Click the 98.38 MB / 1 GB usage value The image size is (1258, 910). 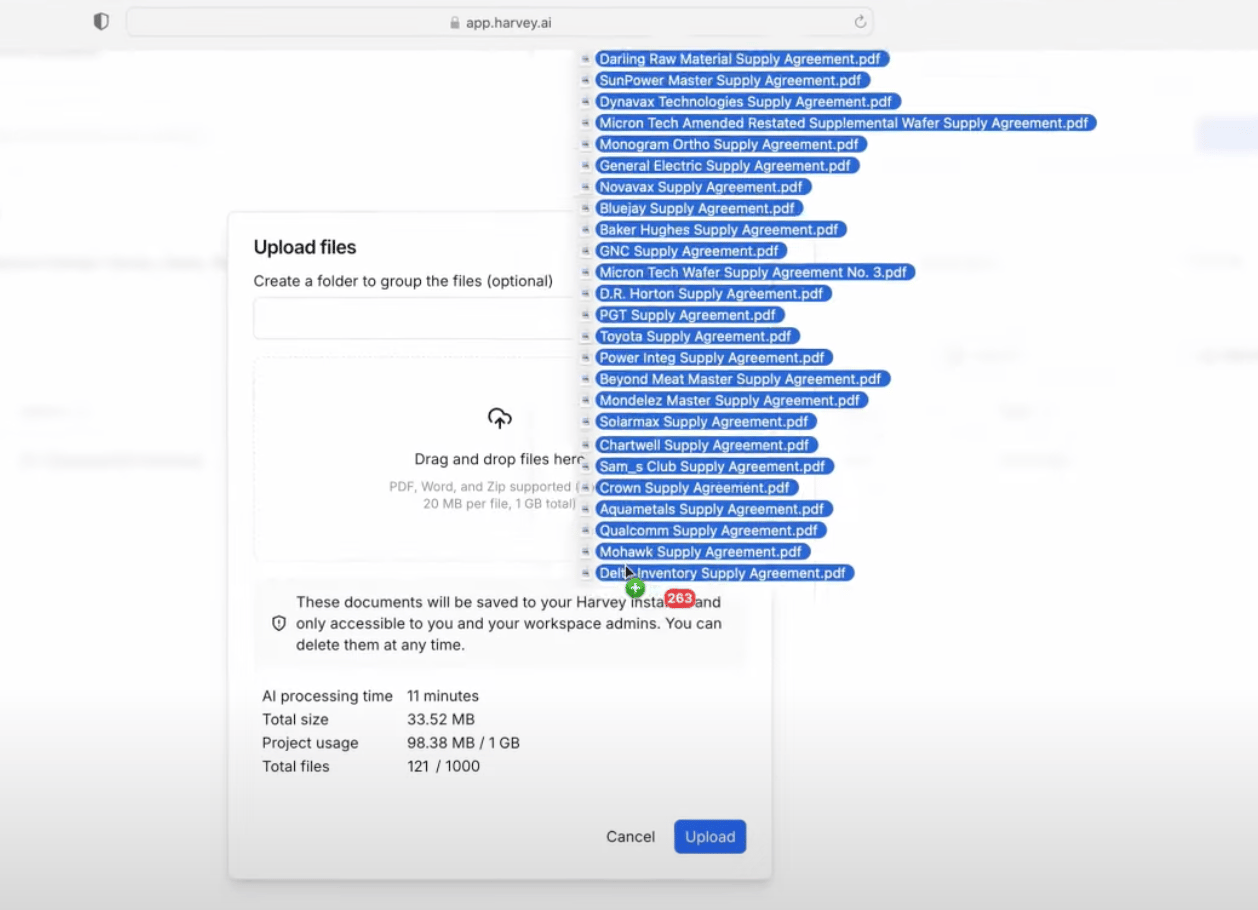click(463, 743)
